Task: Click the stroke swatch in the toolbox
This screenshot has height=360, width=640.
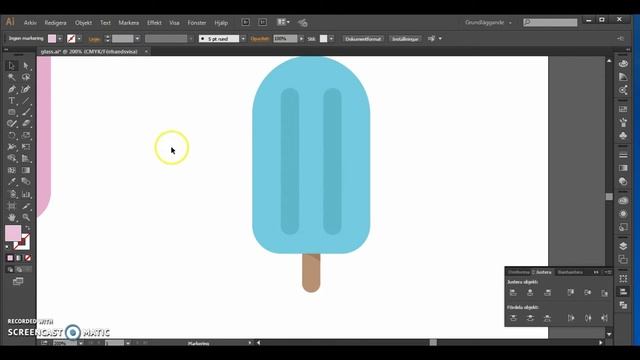Action: (x=24, y=243)
